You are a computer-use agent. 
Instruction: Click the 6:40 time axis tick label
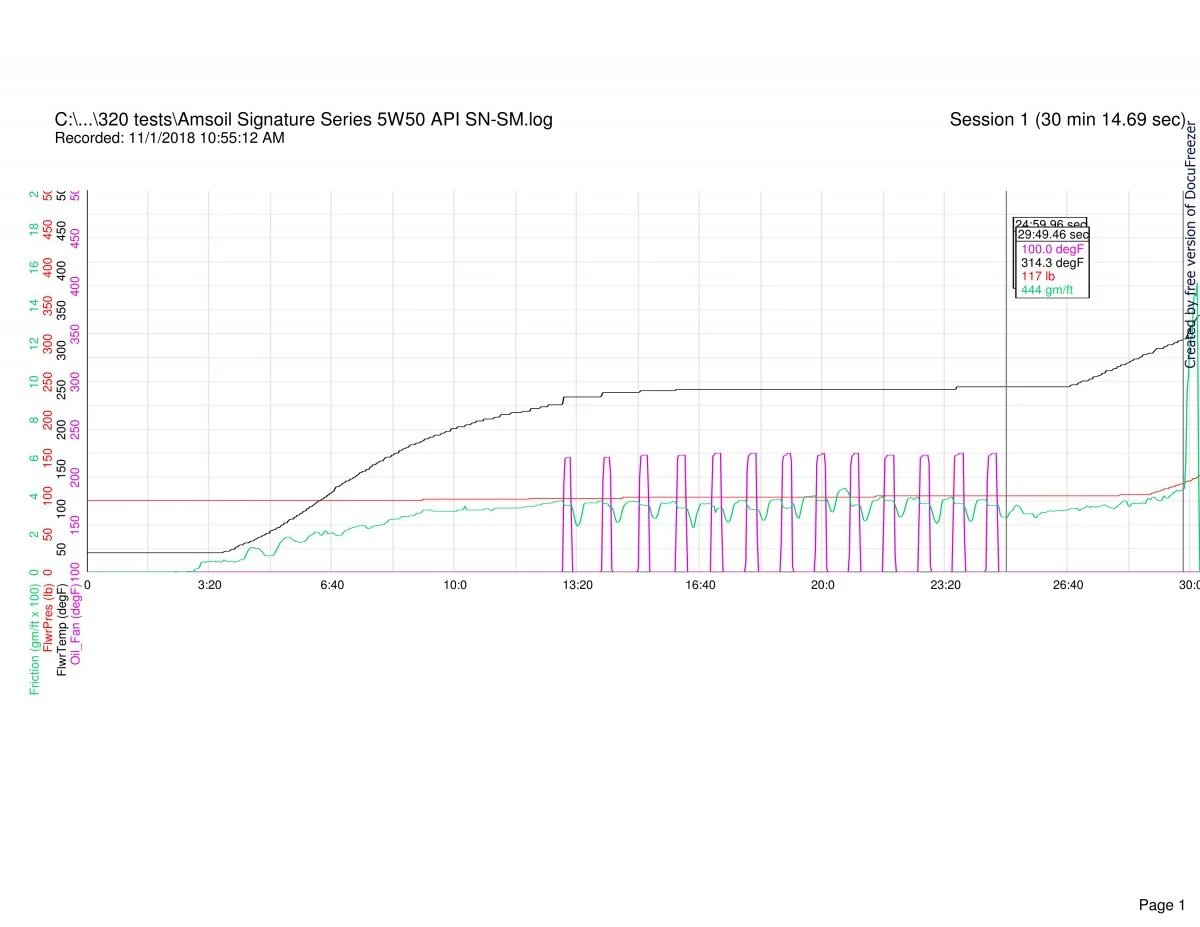tap(332, 584)
